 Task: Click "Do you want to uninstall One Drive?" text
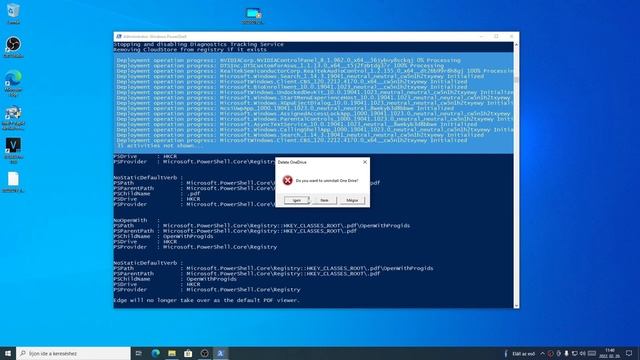[327, 180]
